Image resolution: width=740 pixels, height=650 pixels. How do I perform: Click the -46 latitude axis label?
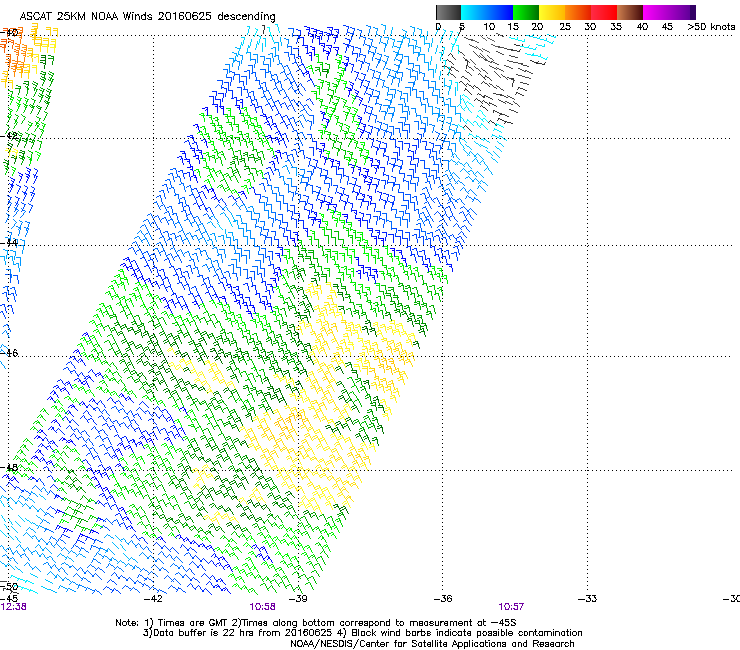[x=9, y=353]
